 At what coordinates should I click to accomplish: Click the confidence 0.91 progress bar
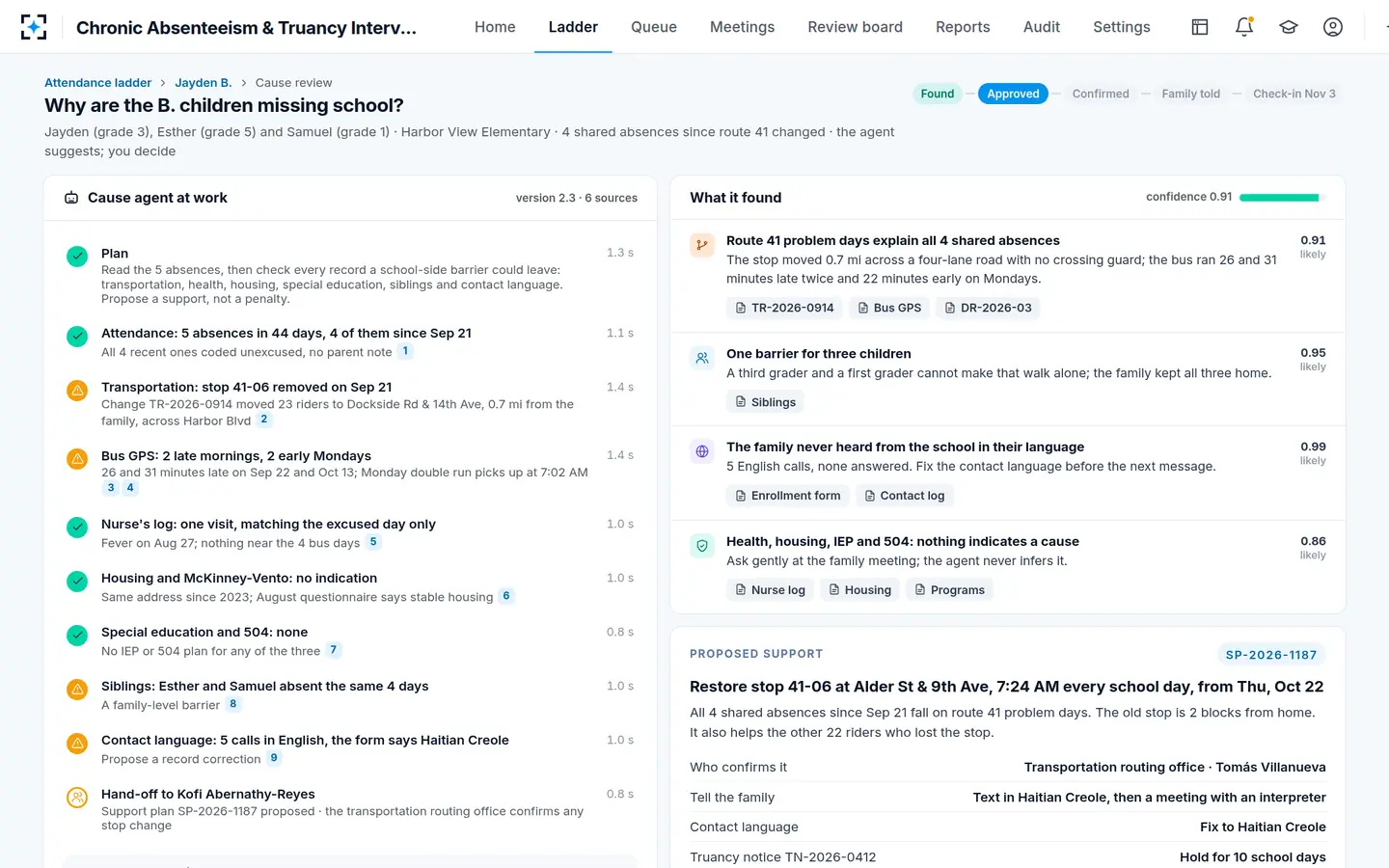coord(1283,198)
